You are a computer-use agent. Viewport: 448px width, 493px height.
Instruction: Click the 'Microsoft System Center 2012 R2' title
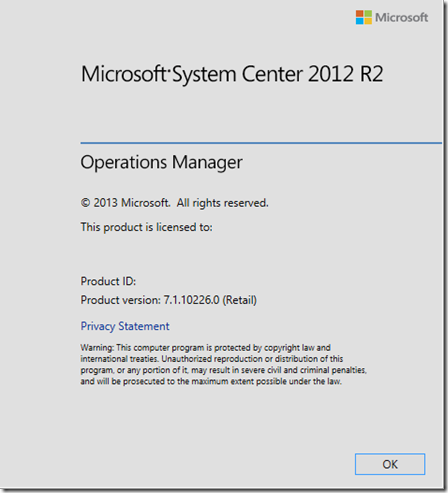pyautogui.click(x=232, y=74)
